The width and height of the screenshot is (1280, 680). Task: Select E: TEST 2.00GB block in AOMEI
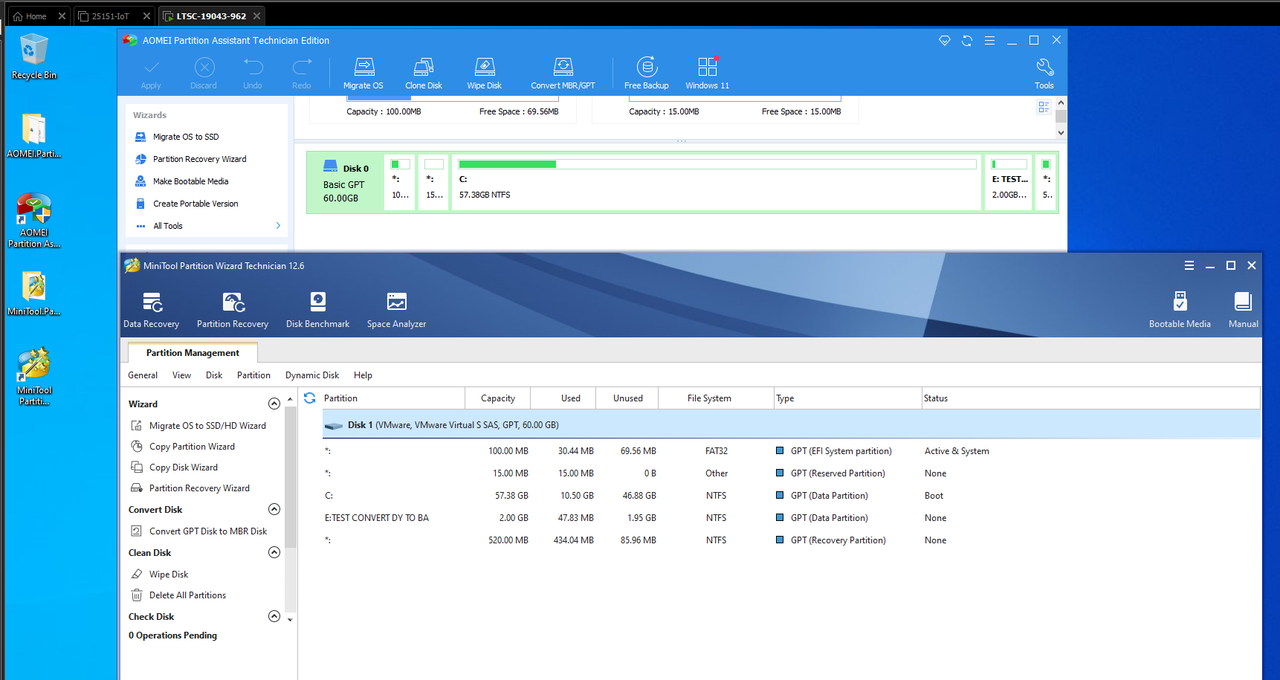click(1009, 182)
